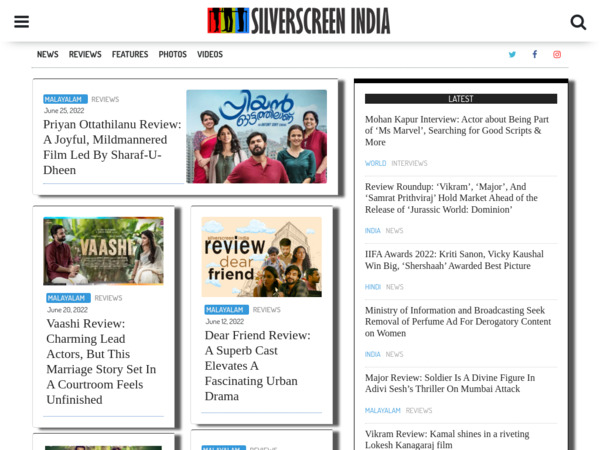Image resolution: width=600 pixels, height=450 pixels.
Task: Click the Priyan Ottathilanu poster image
Action: click(x=256, y=136)
